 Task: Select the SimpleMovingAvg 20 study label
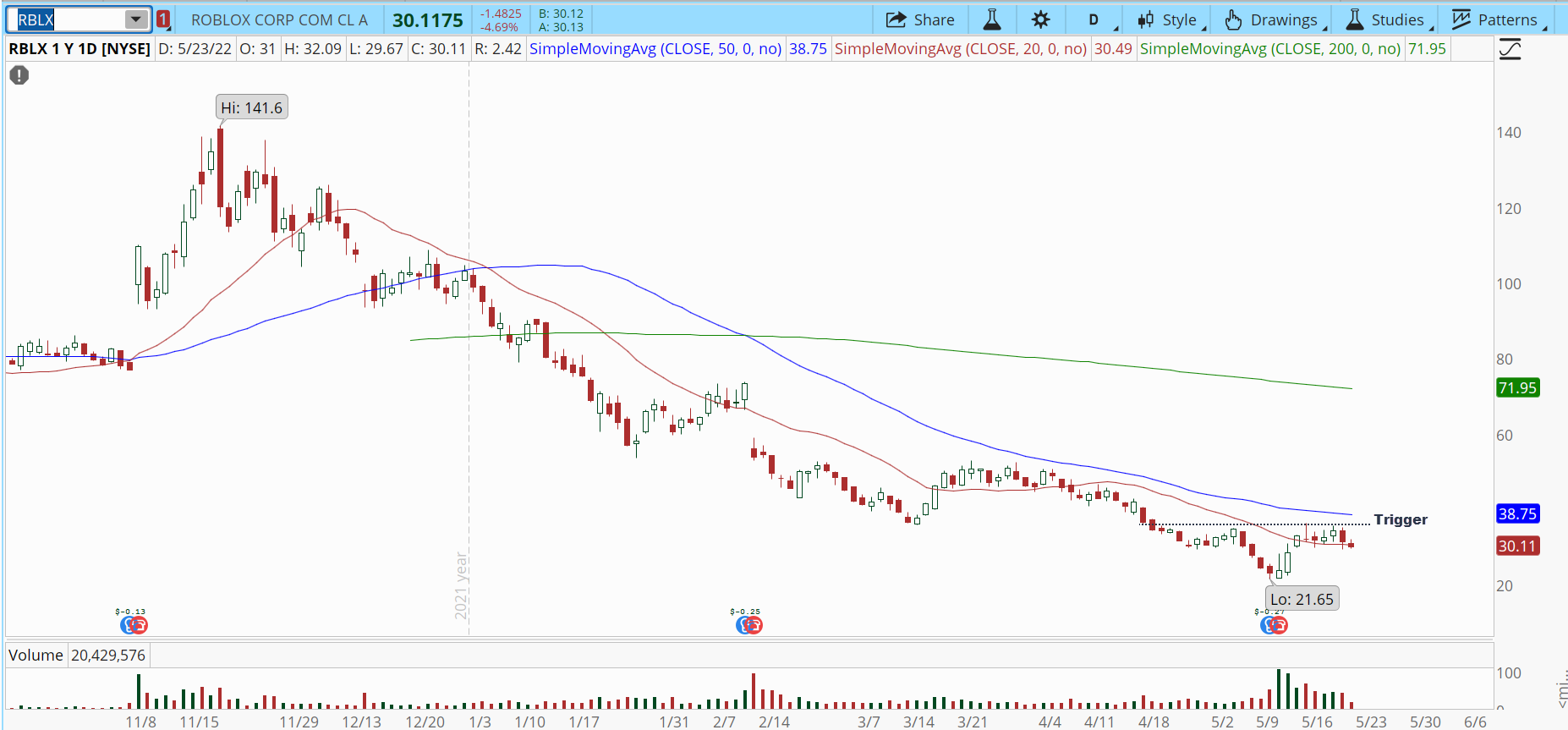click(x=961, y=49)
